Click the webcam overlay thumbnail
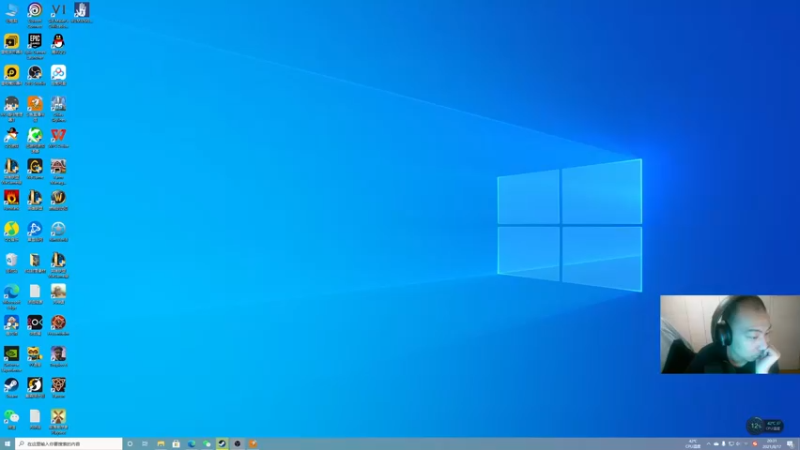800x450 pixels. tap(730, 334)
